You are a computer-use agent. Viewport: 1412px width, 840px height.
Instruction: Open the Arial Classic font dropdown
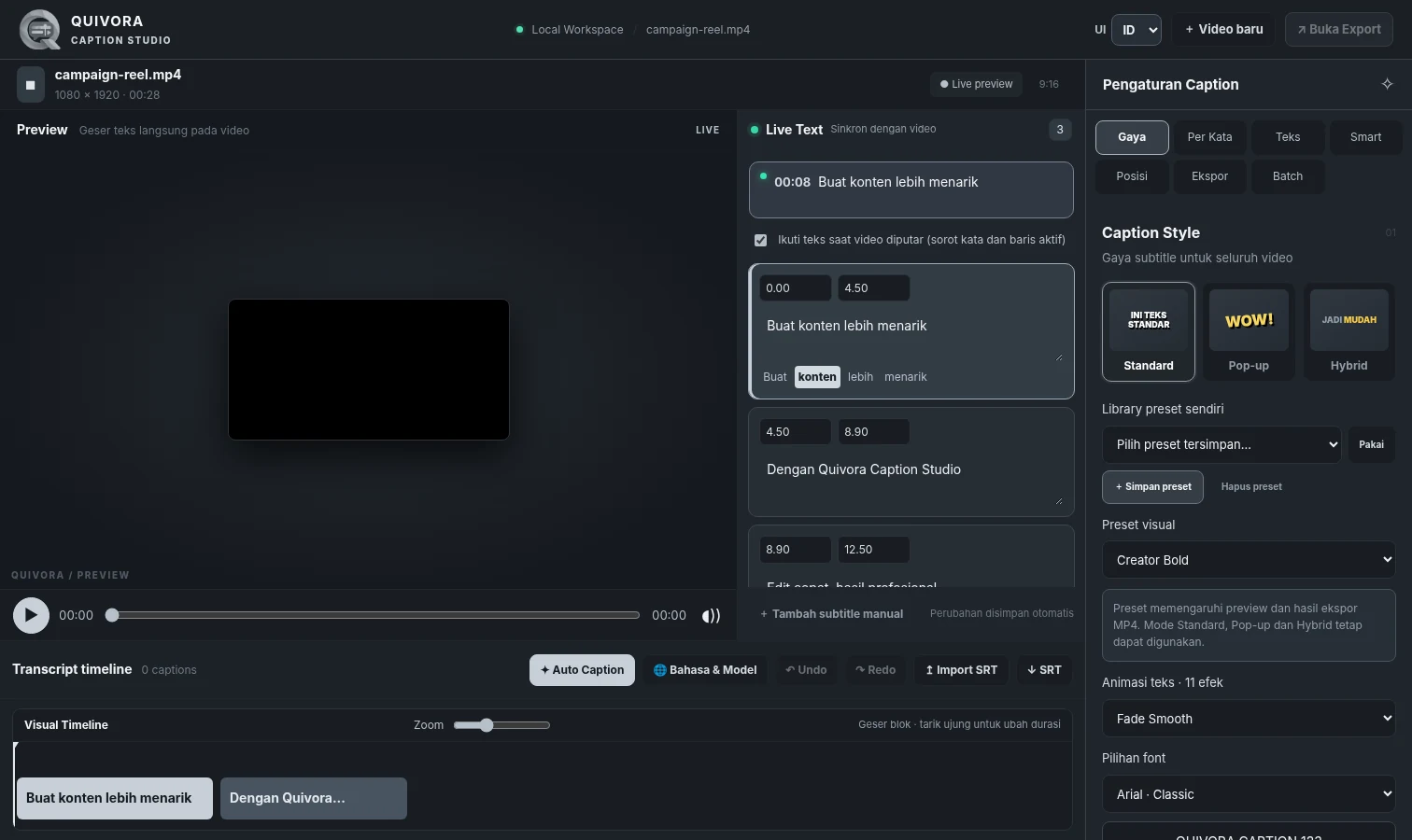click(x=1249, y=794)
